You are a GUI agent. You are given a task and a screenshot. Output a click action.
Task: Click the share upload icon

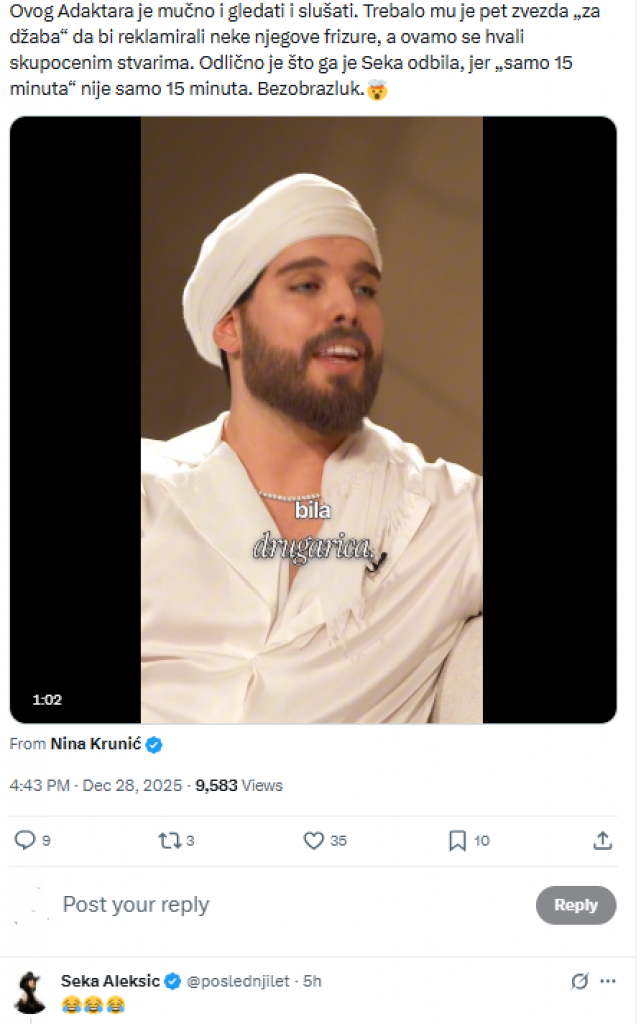click(602, 841)
